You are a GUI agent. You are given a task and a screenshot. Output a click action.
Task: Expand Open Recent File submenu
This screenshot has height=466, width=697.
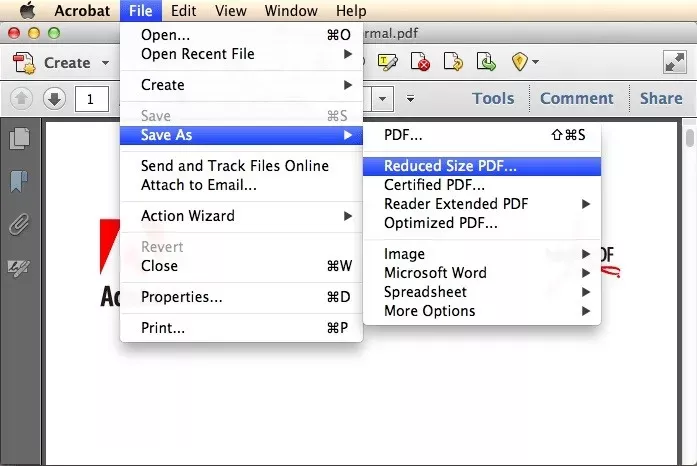tap(241, 54)
